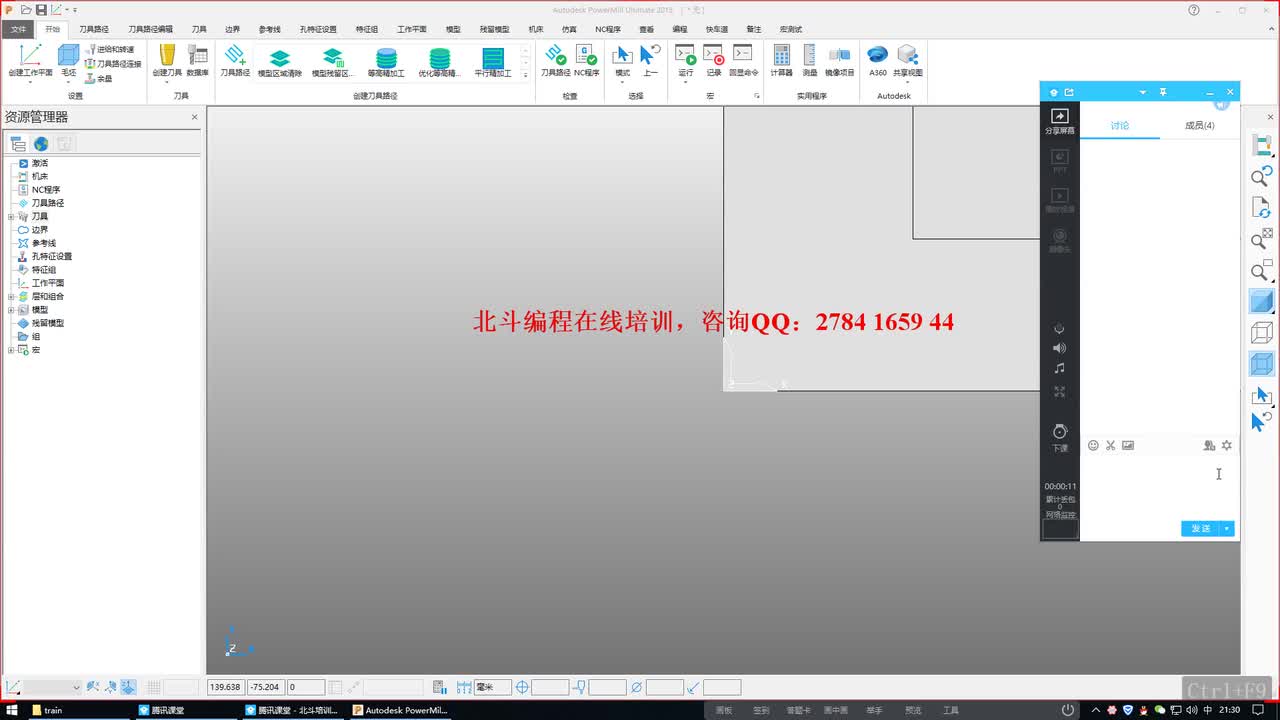Open 进给和转速 feeds and speeds
Screen dimensions: 1280x720
110,49
